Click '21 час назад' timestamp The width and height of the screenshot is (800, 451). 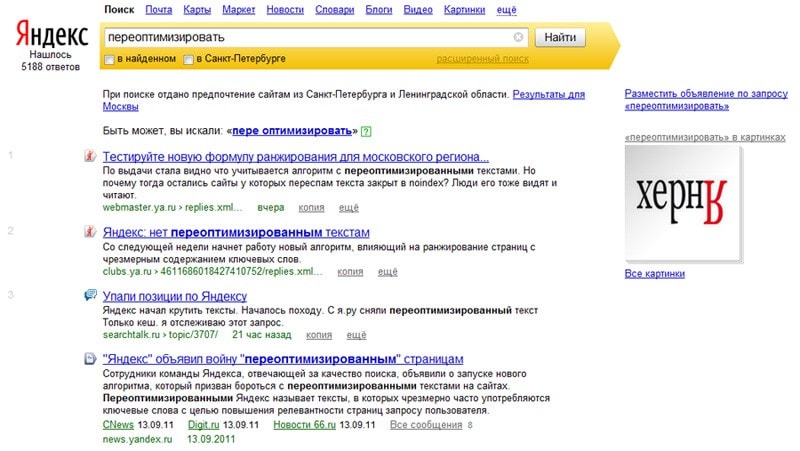coord(262,335)
